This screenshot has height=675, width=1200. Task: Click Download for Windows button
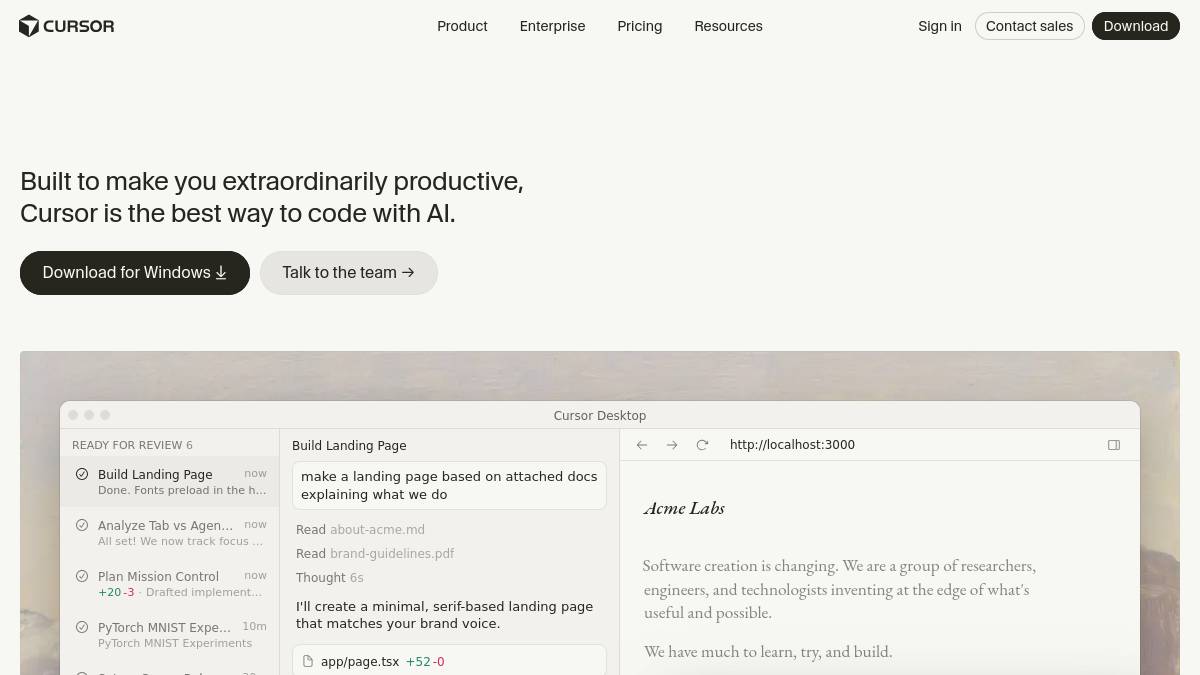click(135, 273)
